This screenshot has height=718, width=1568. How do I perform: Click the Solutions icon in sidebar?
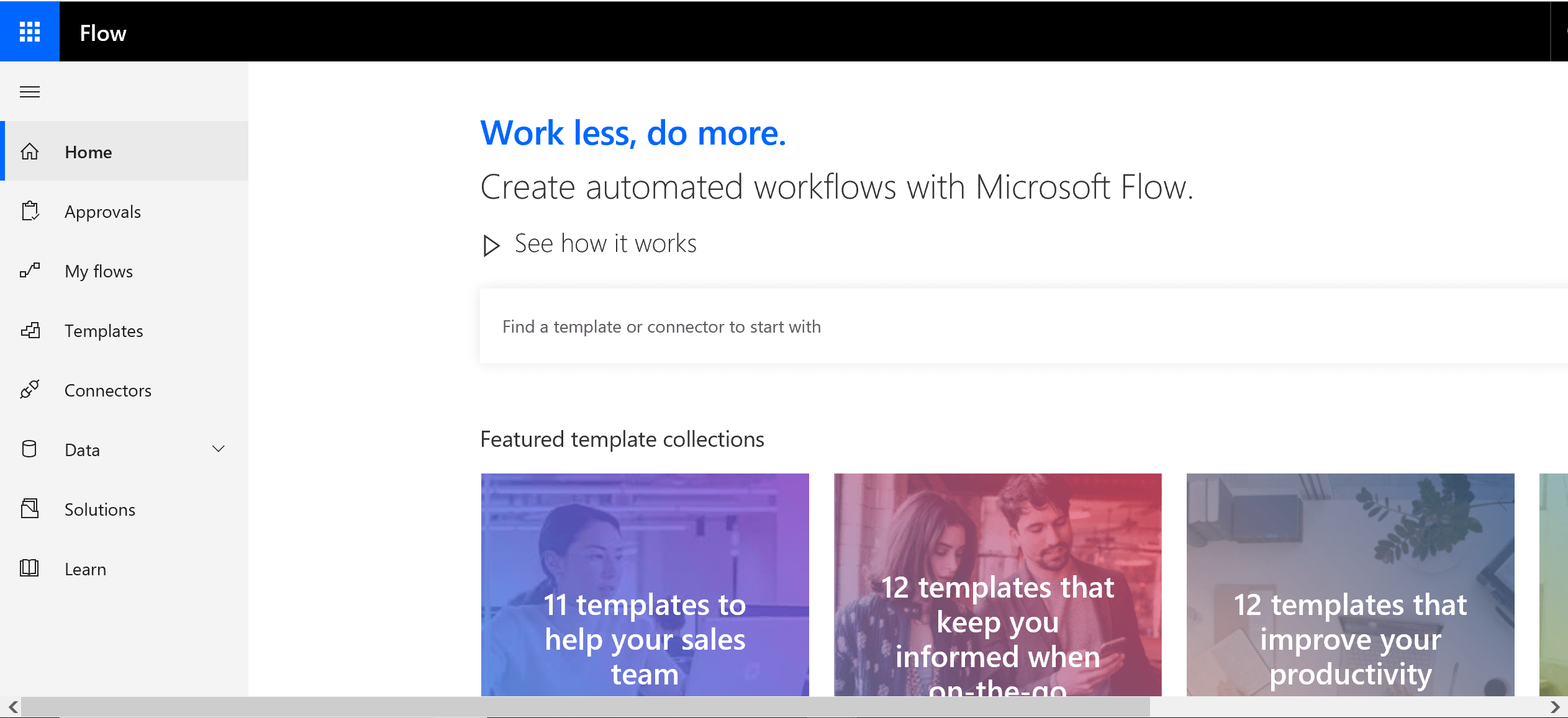tap(30, 509)
